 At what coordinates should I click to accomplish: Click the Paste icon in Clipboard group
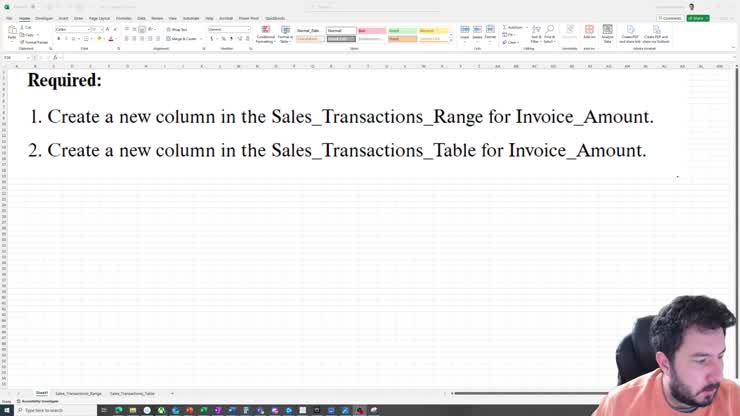tap(12, 32)
